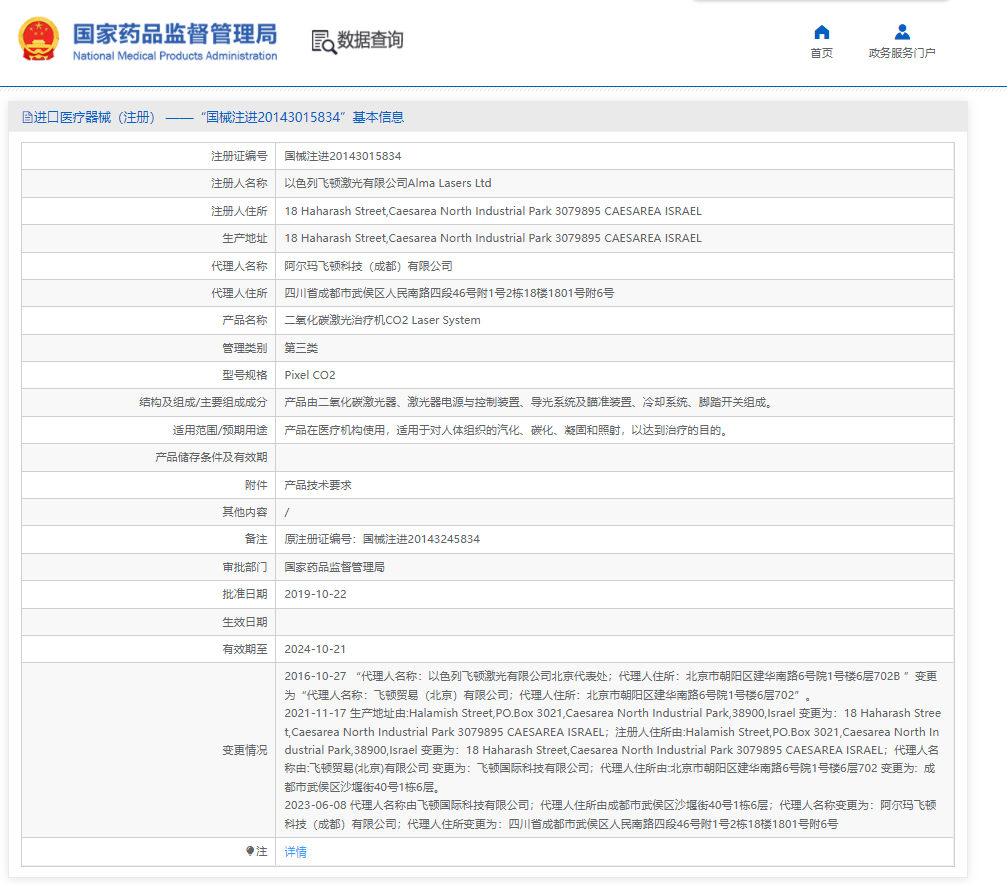Click the 审批部门 label
Viewport: 1007px width, 884px height.
tap(245, 567)
